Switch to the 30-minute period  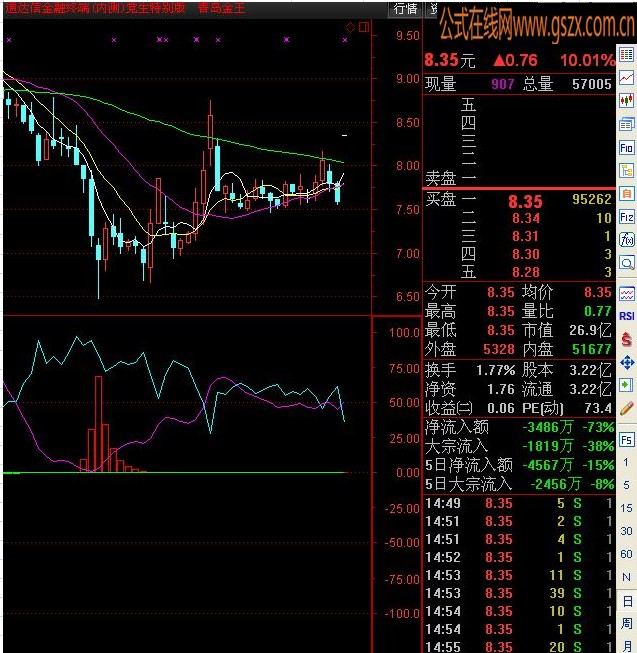point(626,531)
